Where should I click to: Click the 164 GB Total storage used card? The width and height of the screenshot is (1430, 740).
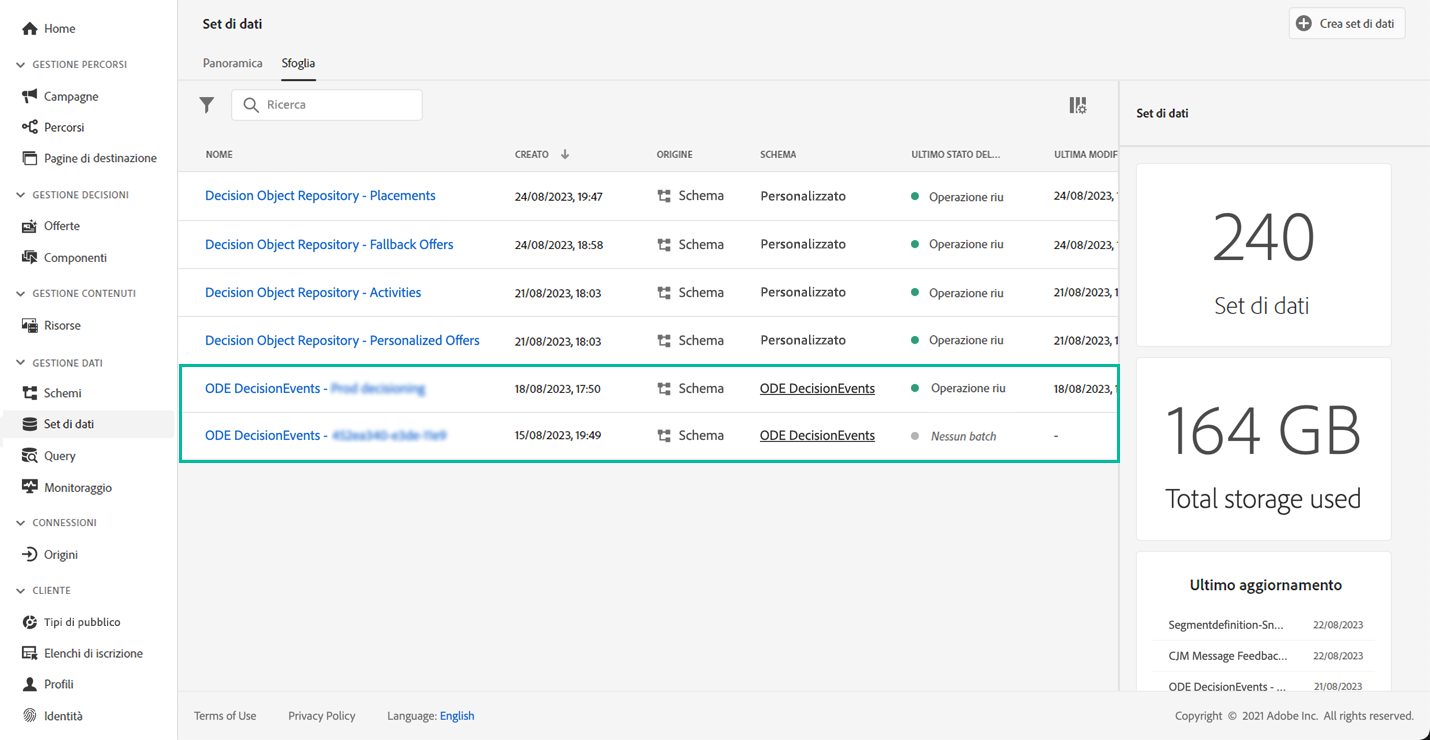pos(1264,449)
